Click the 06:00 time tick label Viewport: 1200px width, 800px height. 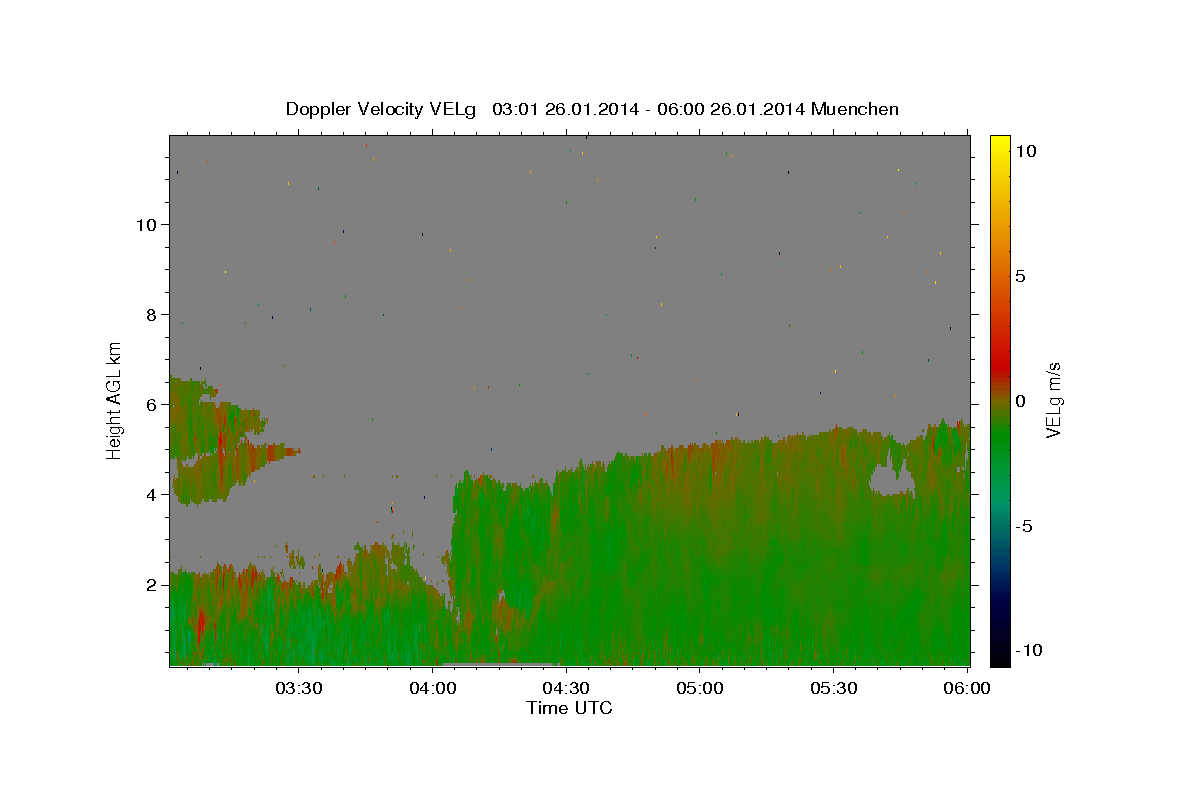click(x=968, y=688)
